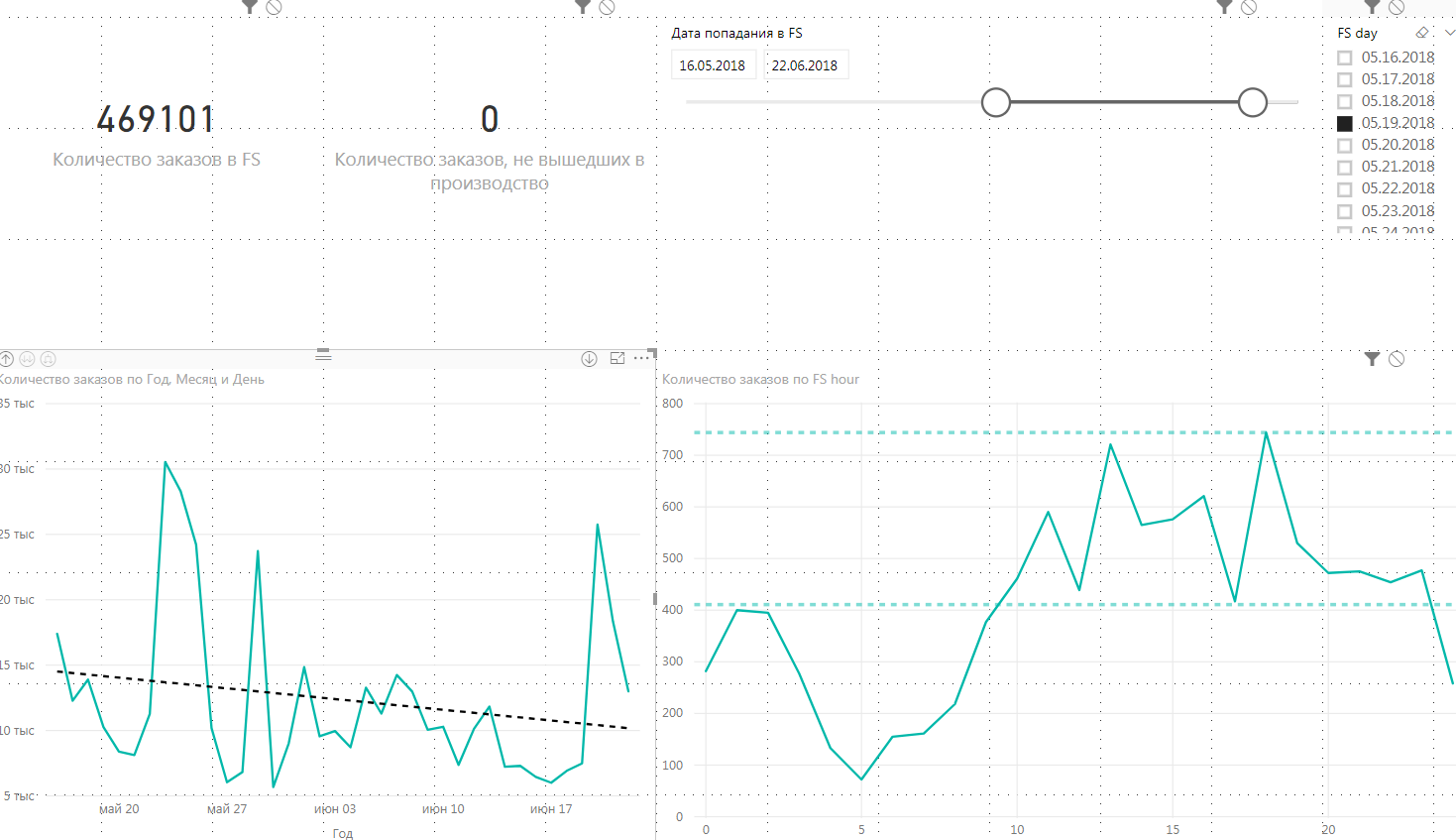
Task: Click the slicer title 'Дата попадания в FS'
Action: [736, 33]
